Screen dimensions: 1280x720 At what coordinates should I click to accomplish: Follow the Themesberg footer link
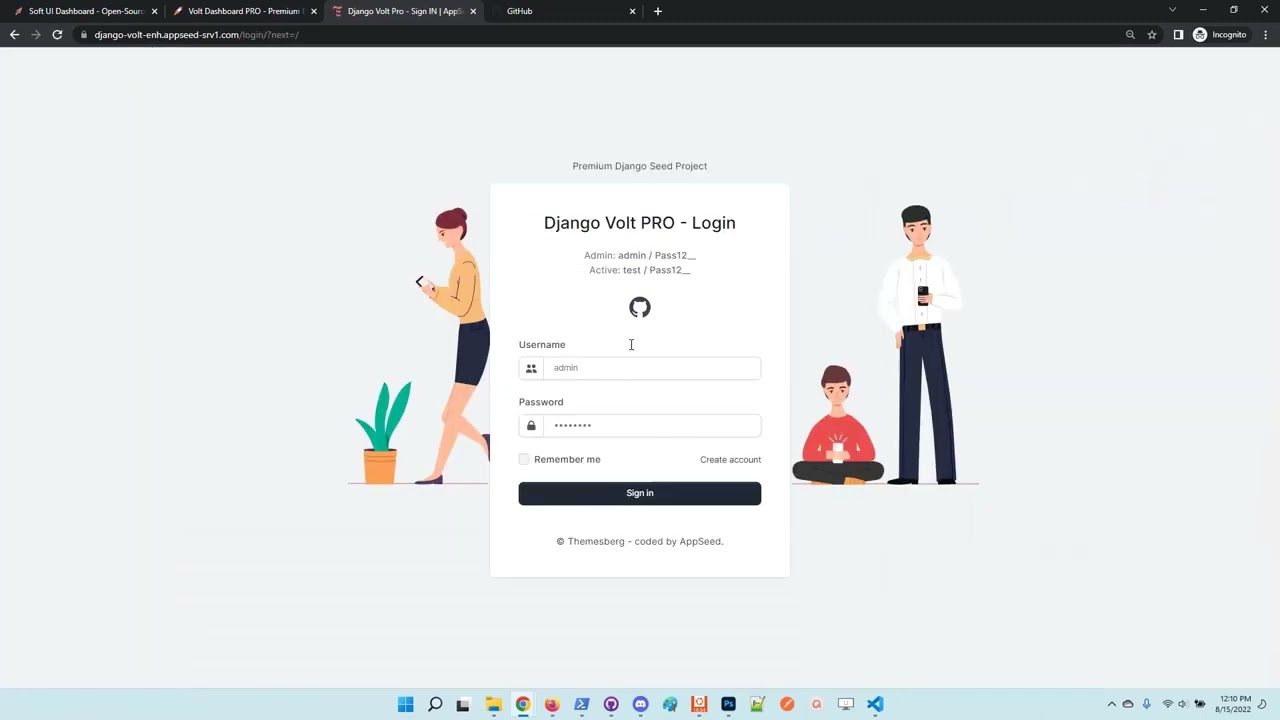[596, 542]
